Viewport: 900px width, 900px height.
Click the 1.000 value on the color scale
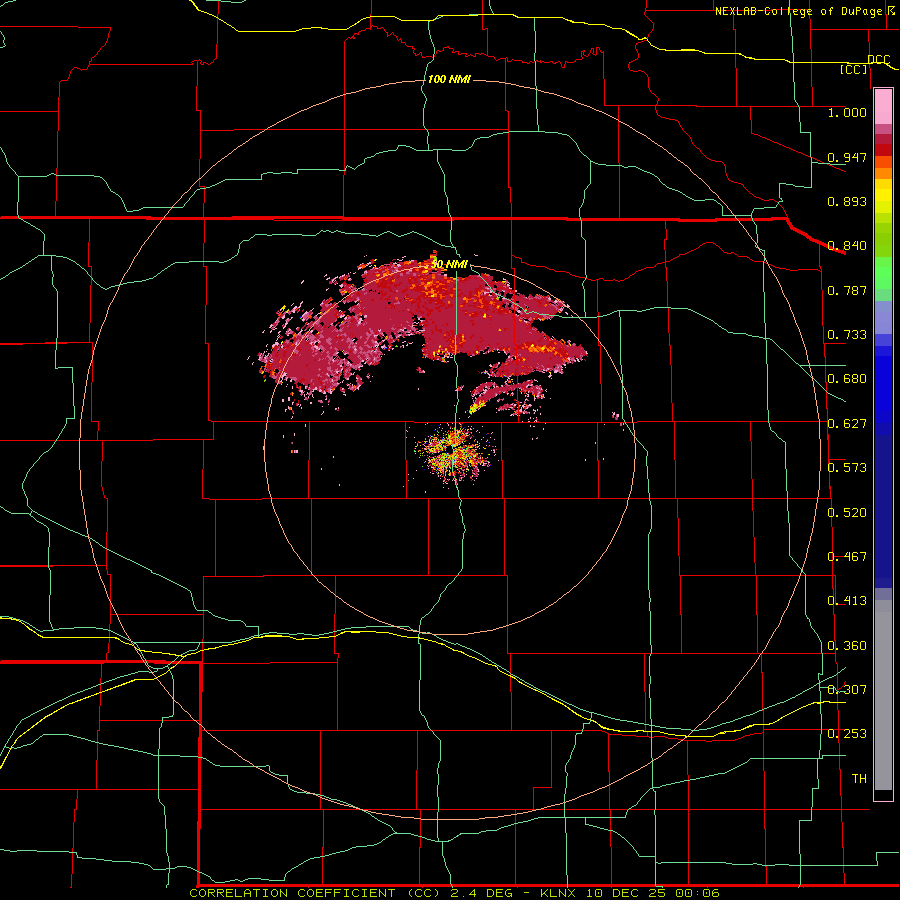(847, 112)
